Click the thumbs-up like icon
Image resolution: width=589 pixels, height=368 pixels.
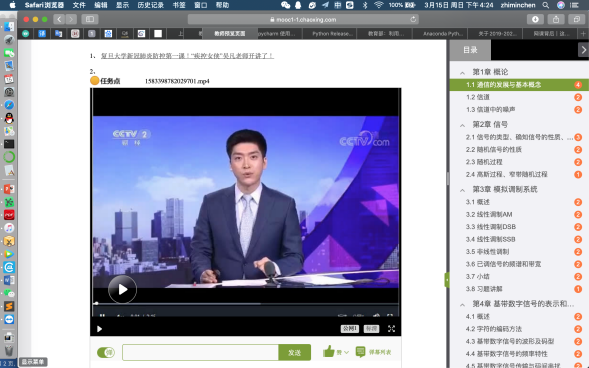click(328, 351)
